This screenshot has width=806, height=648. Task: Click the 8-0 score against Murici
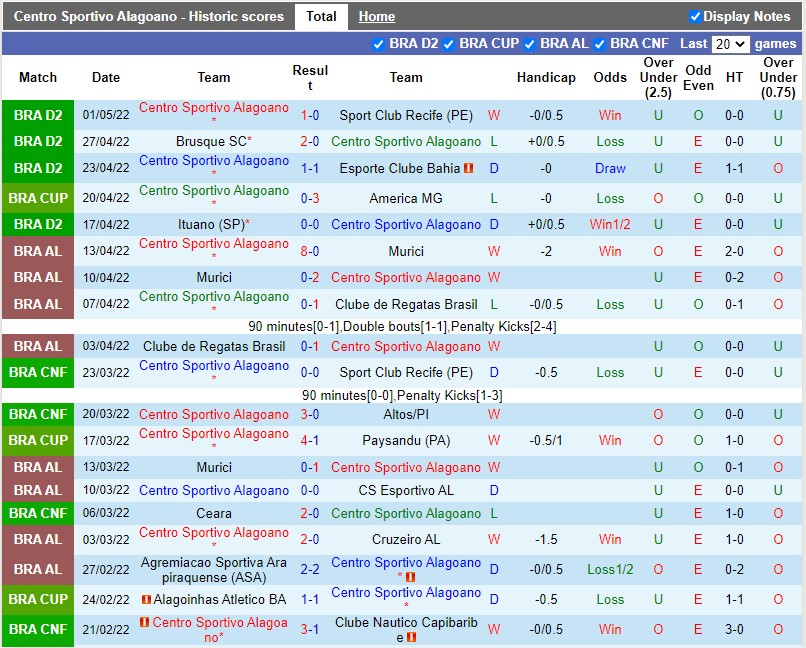pos(310,251)
